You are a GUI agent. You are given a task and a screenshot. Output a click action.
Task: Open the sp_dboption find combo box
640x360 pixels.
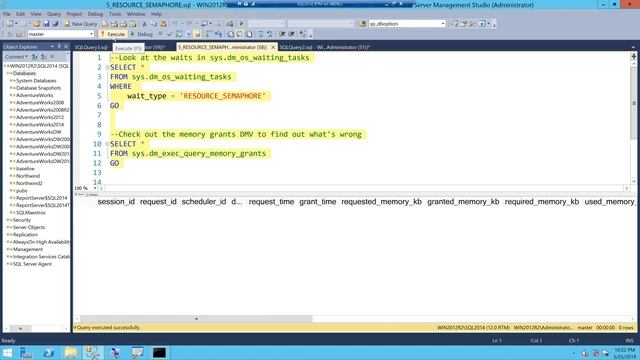[407, 24]
